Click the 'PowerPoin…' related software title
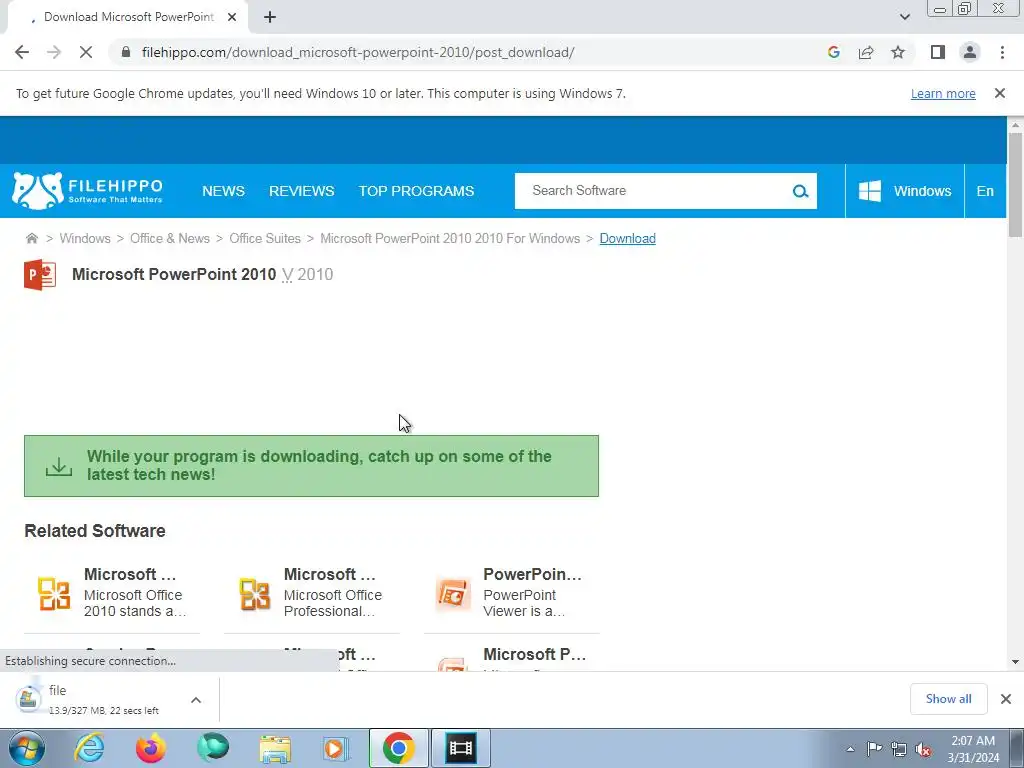The height and width of the screenshot is (768, 1024). coord(532,574)
